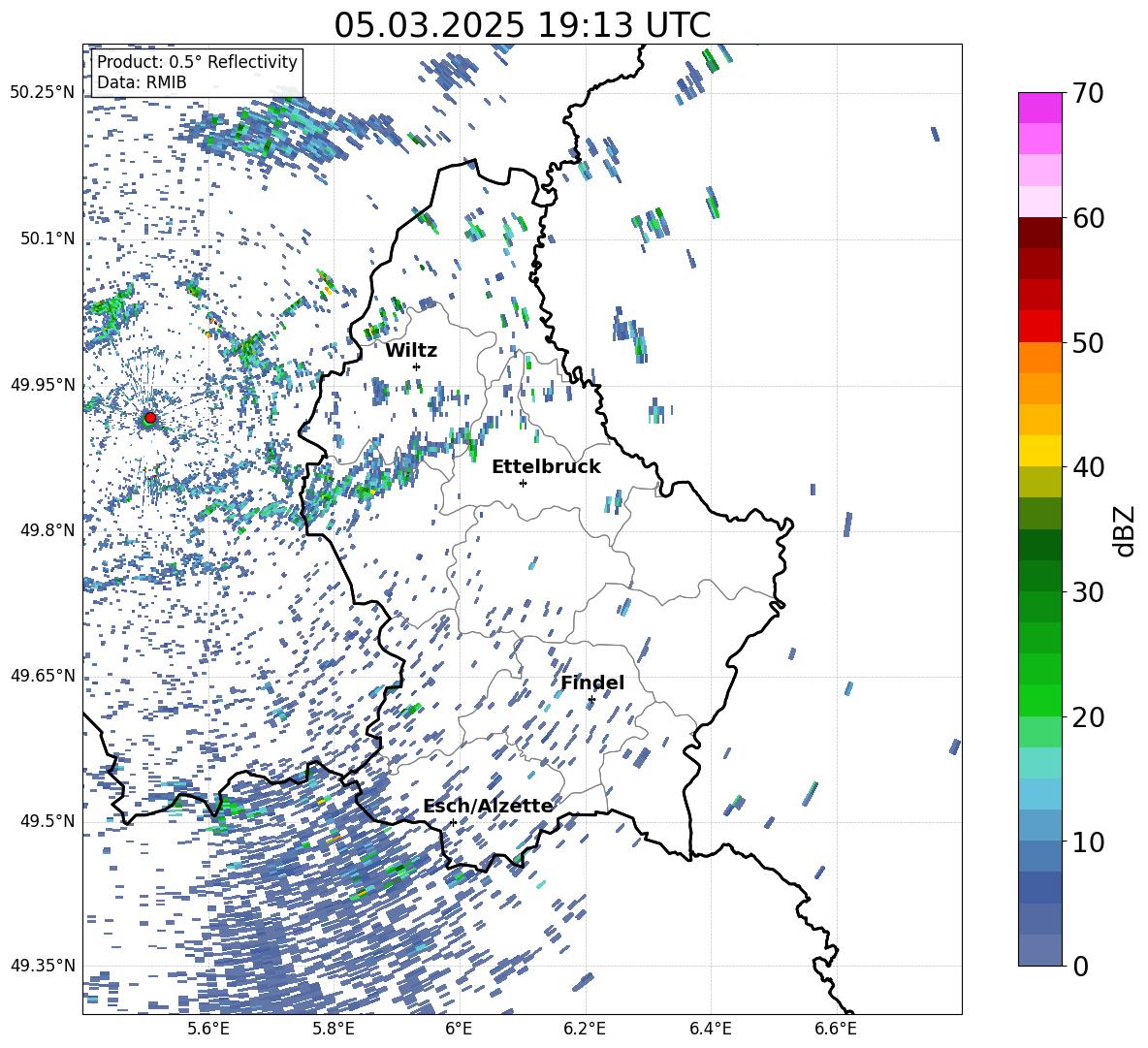
Task: Click the red radar site marker
Action: pyautogui.click(x=150, y=418)
